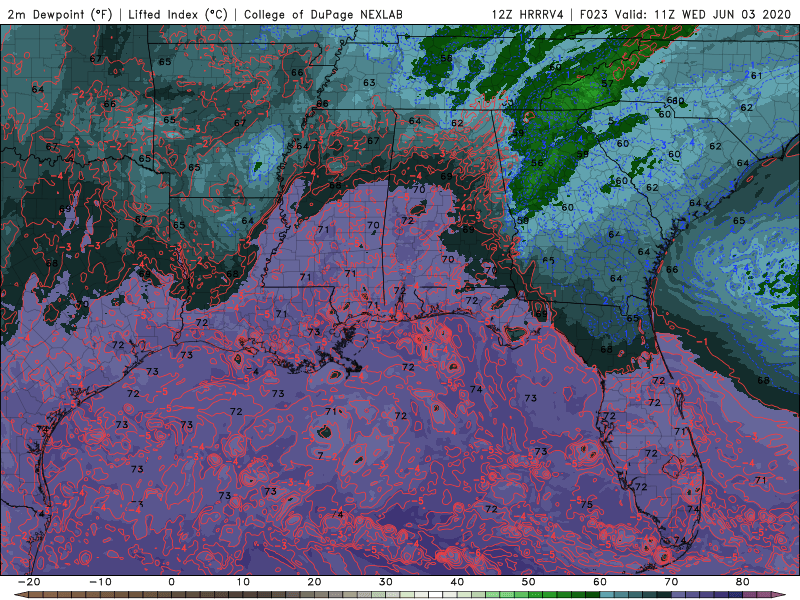Viewport: 800px width, 600px height.
Task: Click the '30' color scale label
Action: (386, 582)
